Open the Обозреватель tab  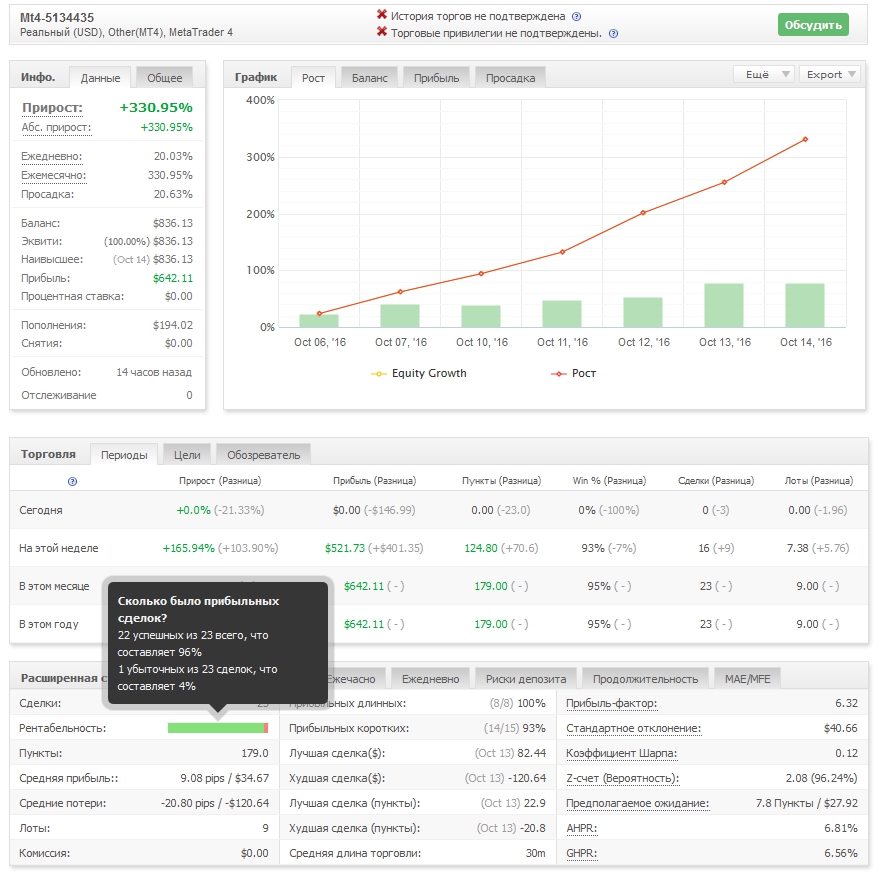[x=263, y=454]
